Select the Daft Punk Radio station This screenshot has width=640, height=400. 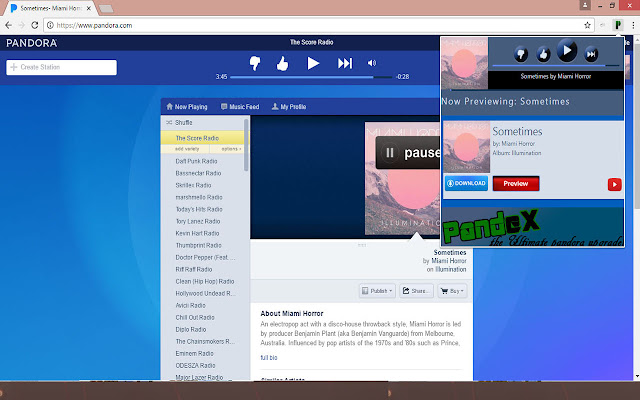pyautogui.click(x=192, y=161)
